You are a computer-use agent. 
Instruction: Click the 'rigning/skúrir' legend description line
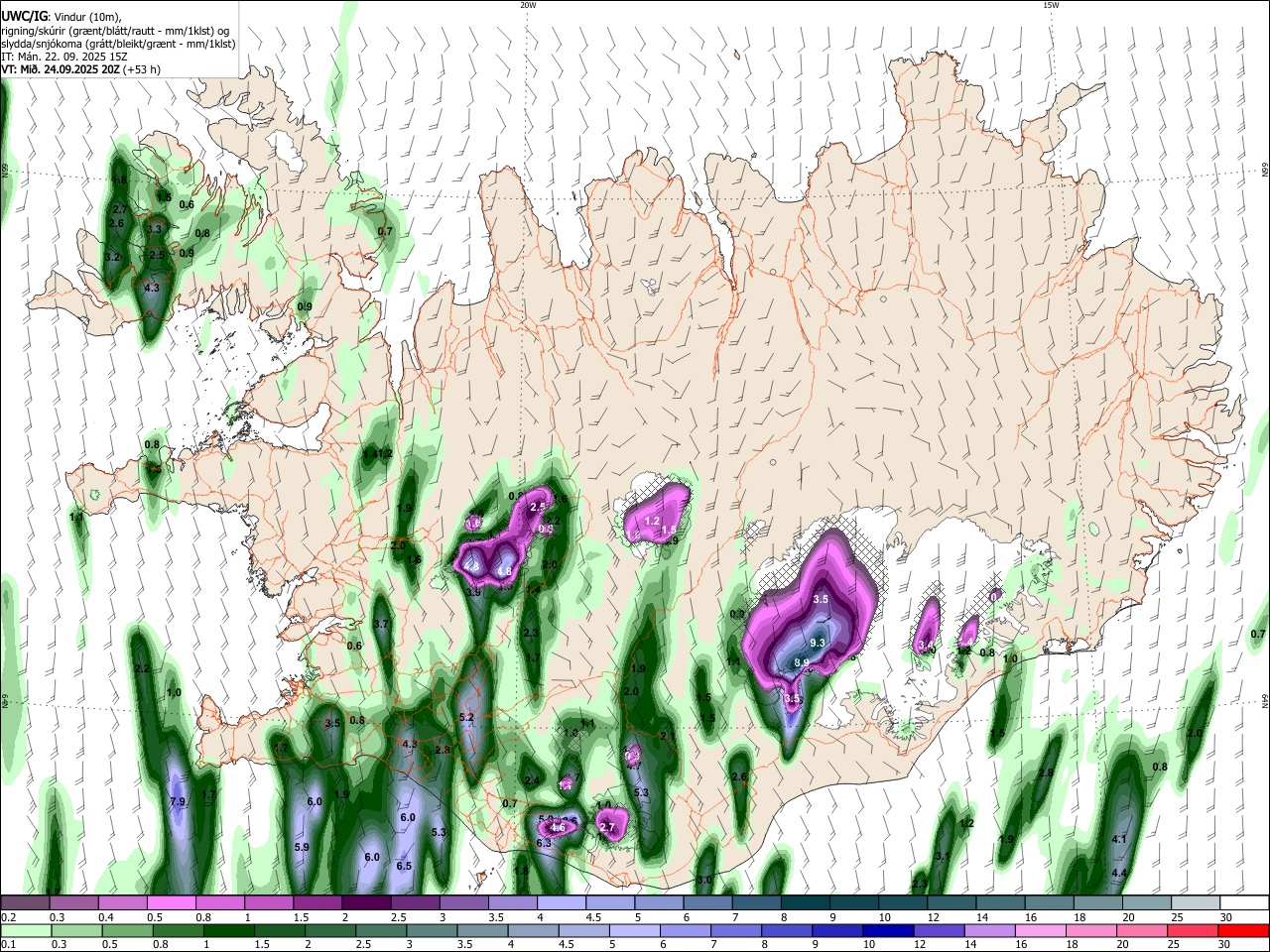click(x=117, y=31)
